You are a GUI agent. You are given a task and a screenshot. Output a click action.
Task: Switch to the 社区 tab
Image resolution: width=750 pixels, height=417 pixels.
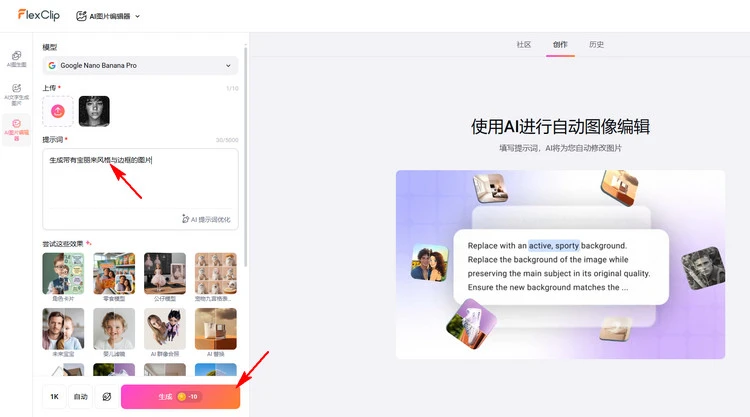(x=523, y=45)
